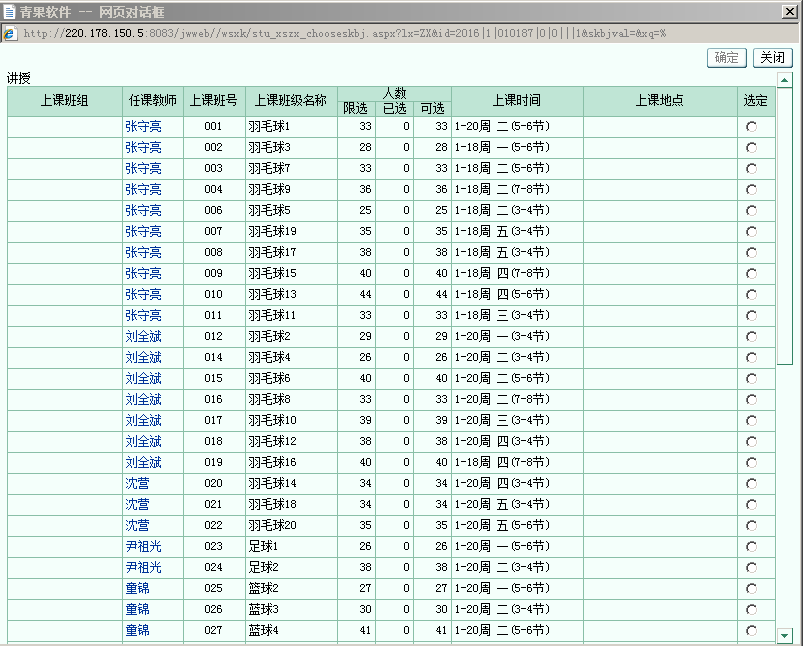Click the 任课教师 column header

point(153,101)
